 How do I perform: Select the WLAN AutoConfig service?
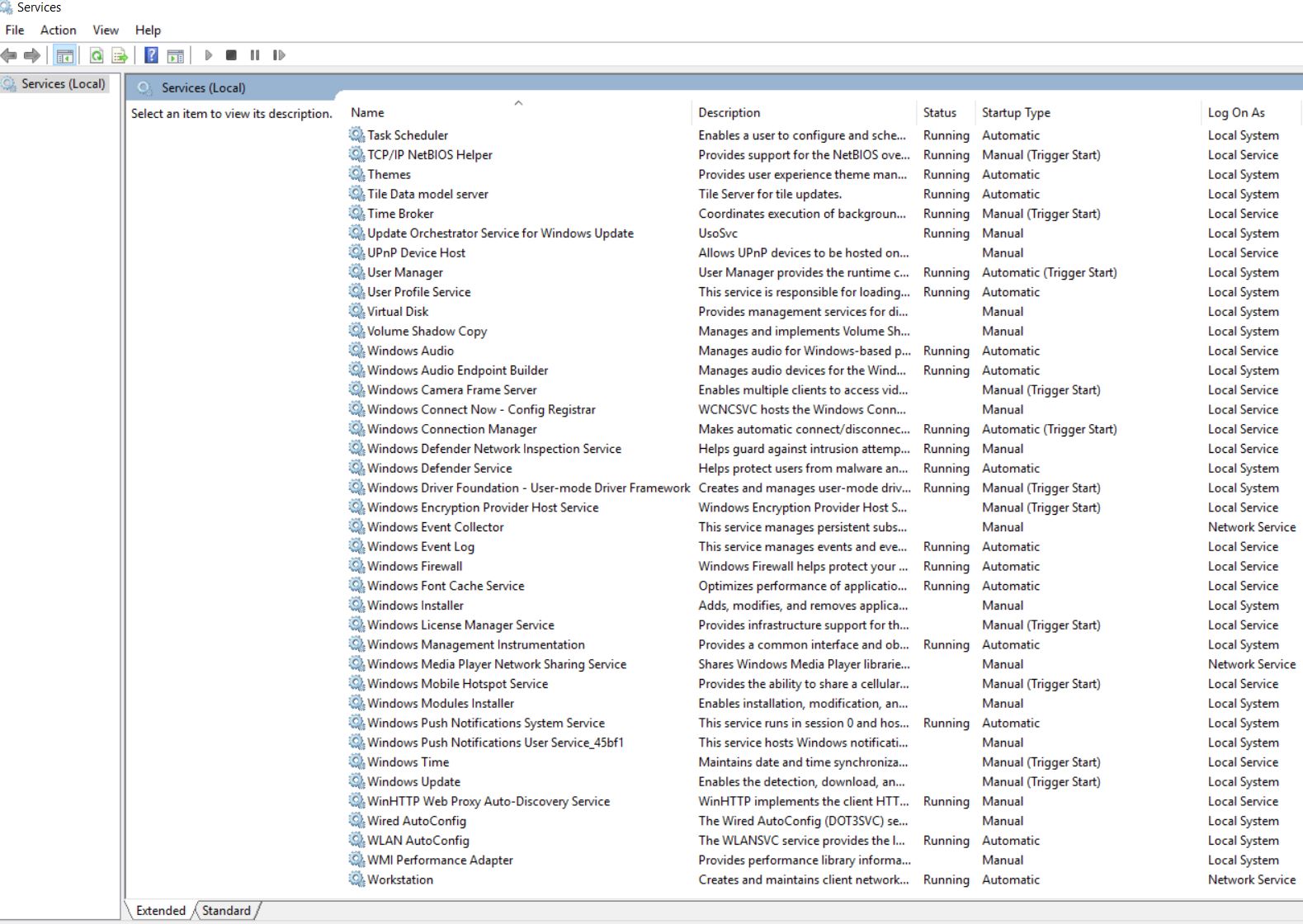[418, 841]
